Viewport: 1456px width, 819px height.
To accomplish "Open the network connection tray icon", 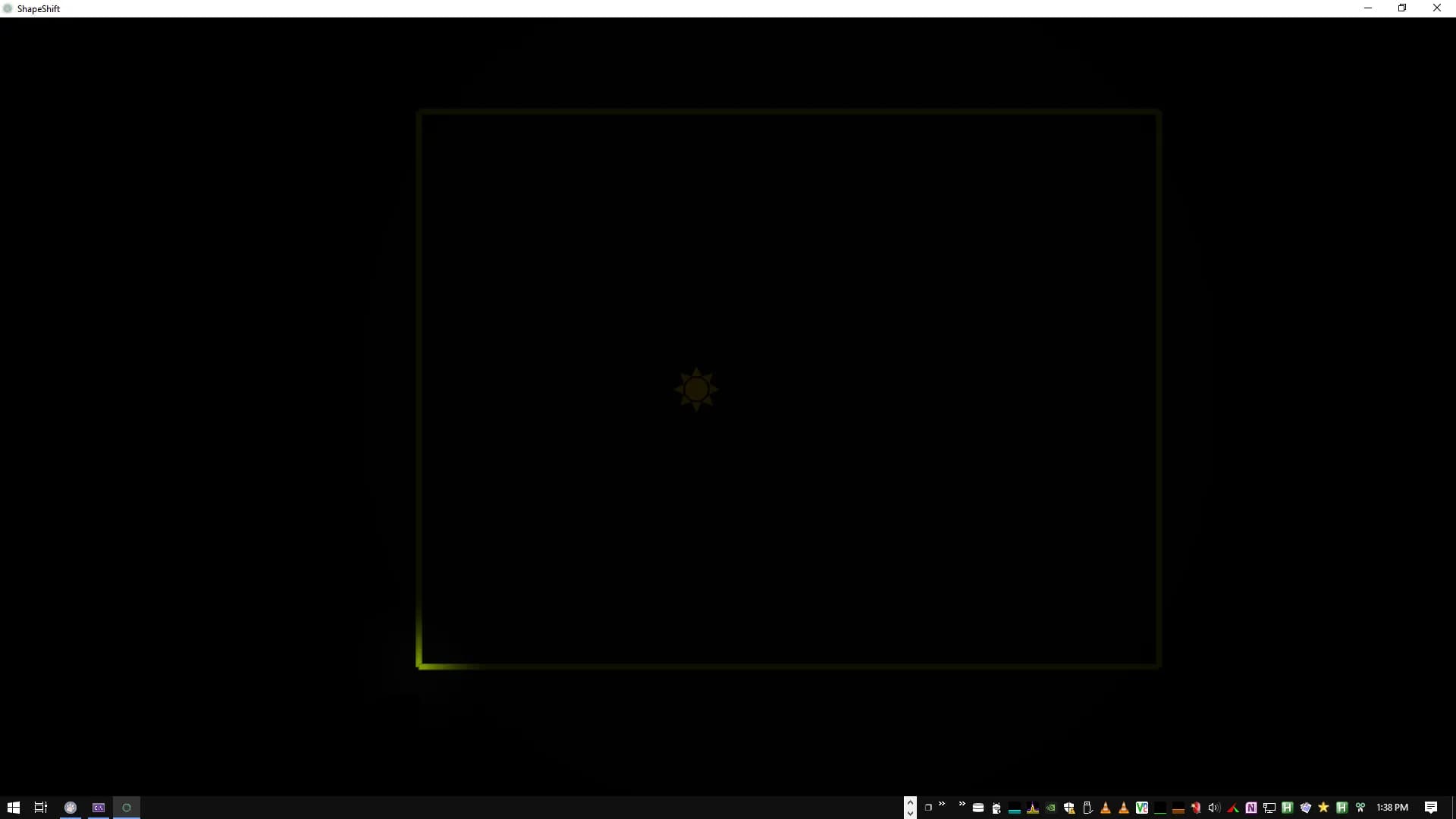I will click(x=1269, y=808).
